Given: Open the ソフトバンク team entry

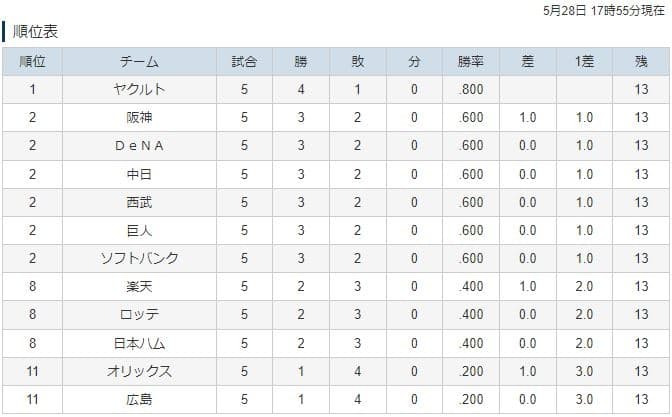Looking at the screenshot, I should pyautogui.click(x=139, y=258).
